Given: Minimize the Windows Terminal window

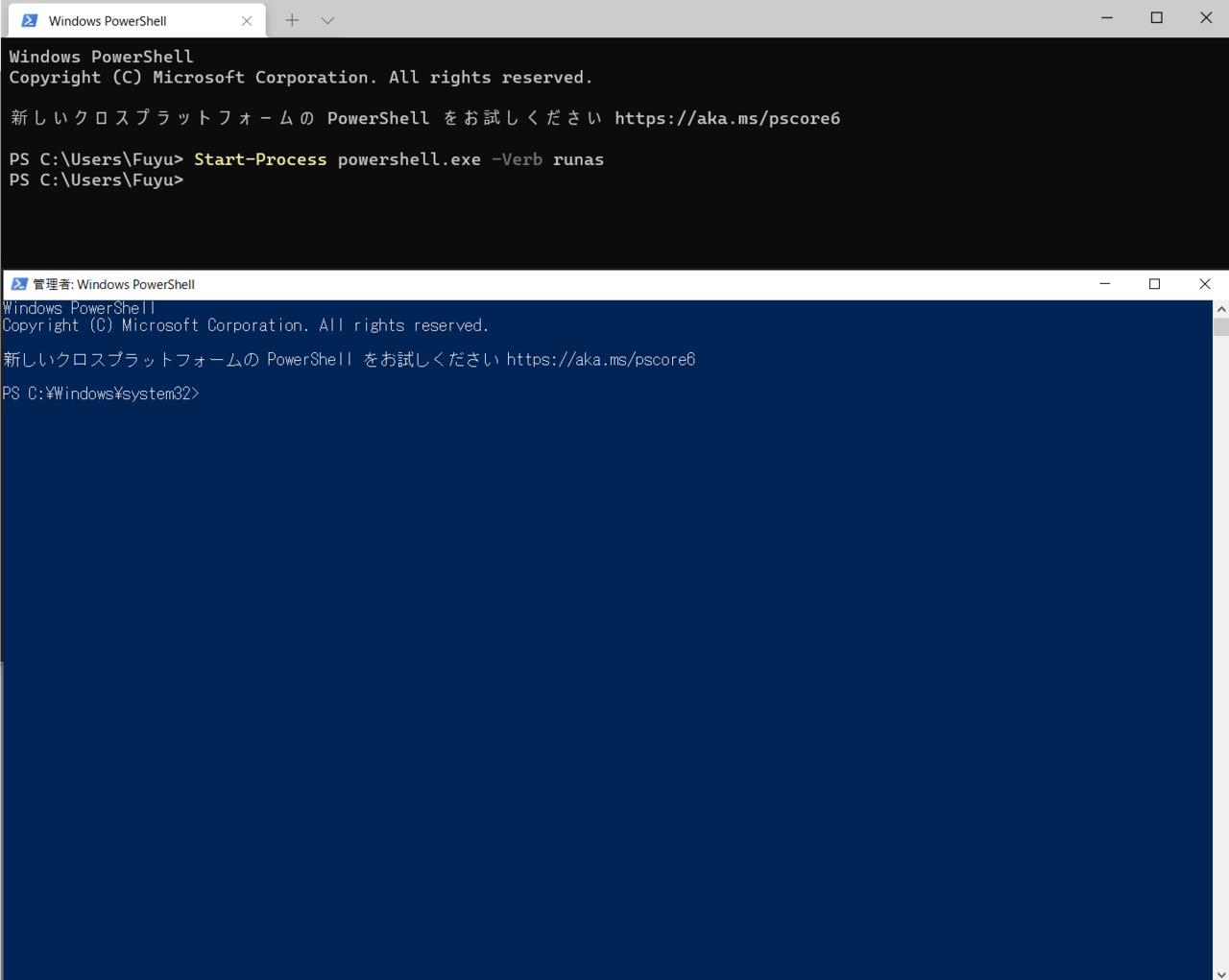Looking at the screenshot, I should tap(1107, 17).
